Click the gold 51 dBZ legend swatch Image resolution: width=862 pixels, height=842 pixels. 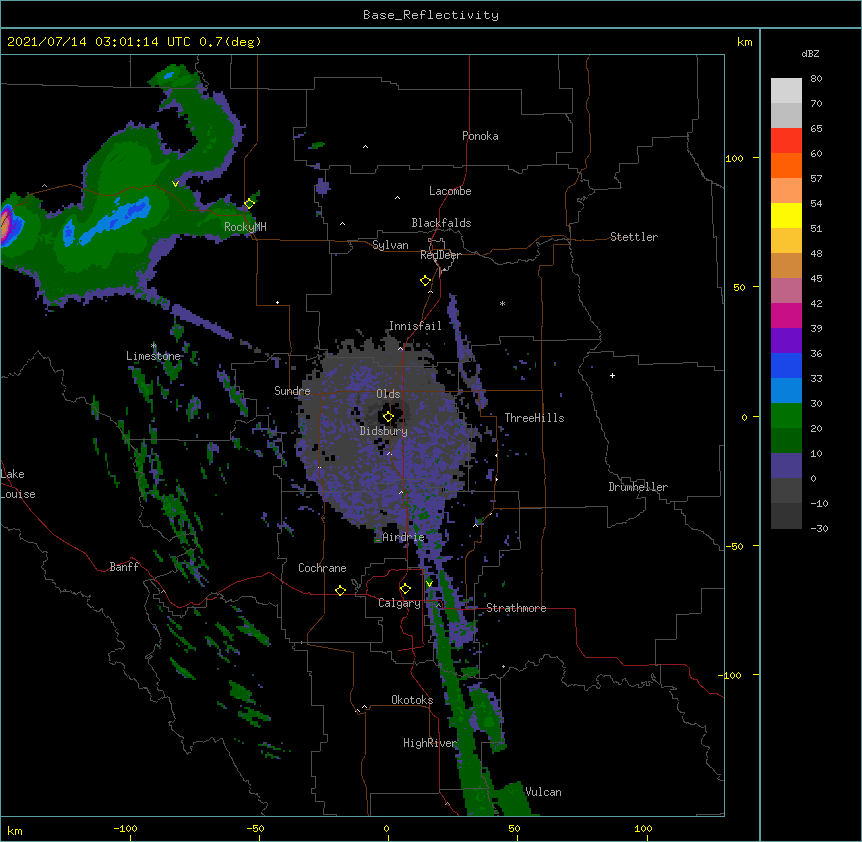[x=786, y=240]
